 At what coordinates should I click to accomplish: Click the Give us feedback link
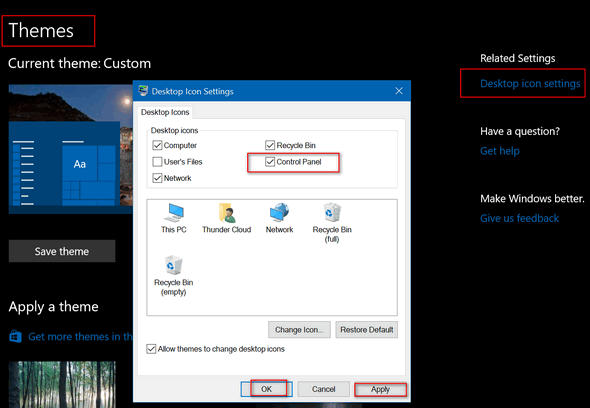519,218
